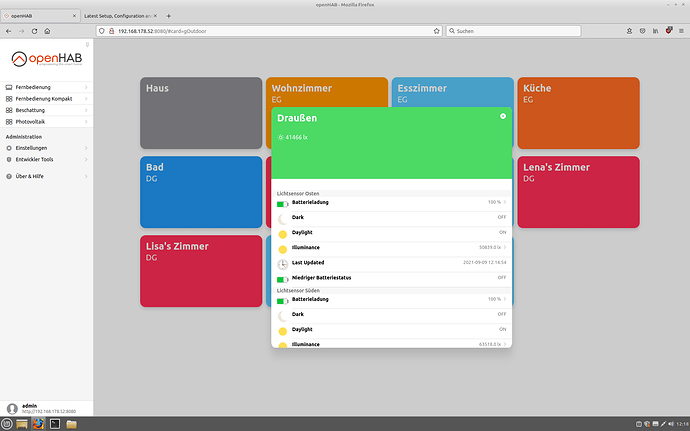This screenshot has width=690, height=431.
Task: Open the Firefox hamburger menu
Action: click(x=681, y=31)
